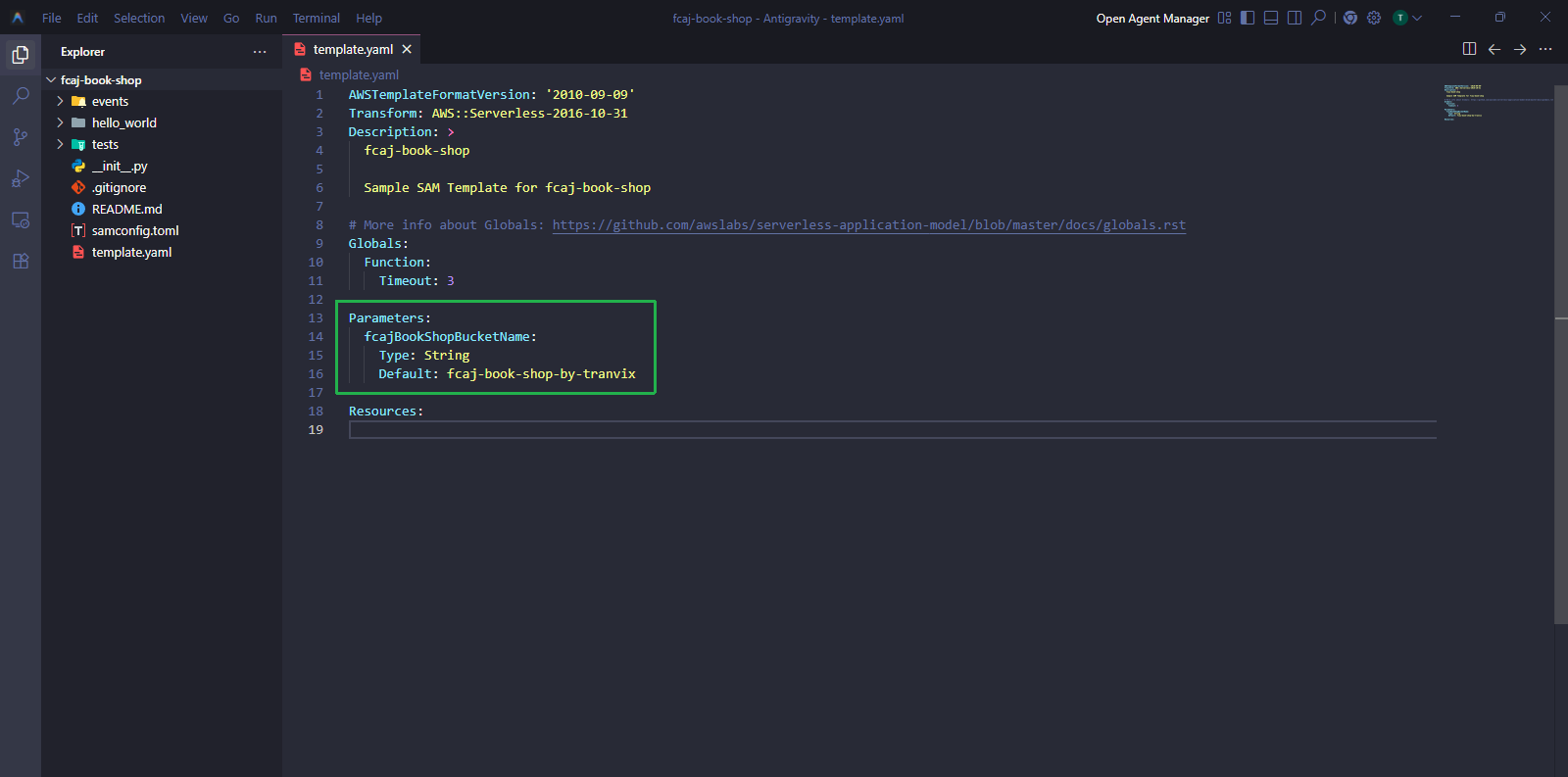Toggle the secondary side bar visibility

tap(1295, 18)
